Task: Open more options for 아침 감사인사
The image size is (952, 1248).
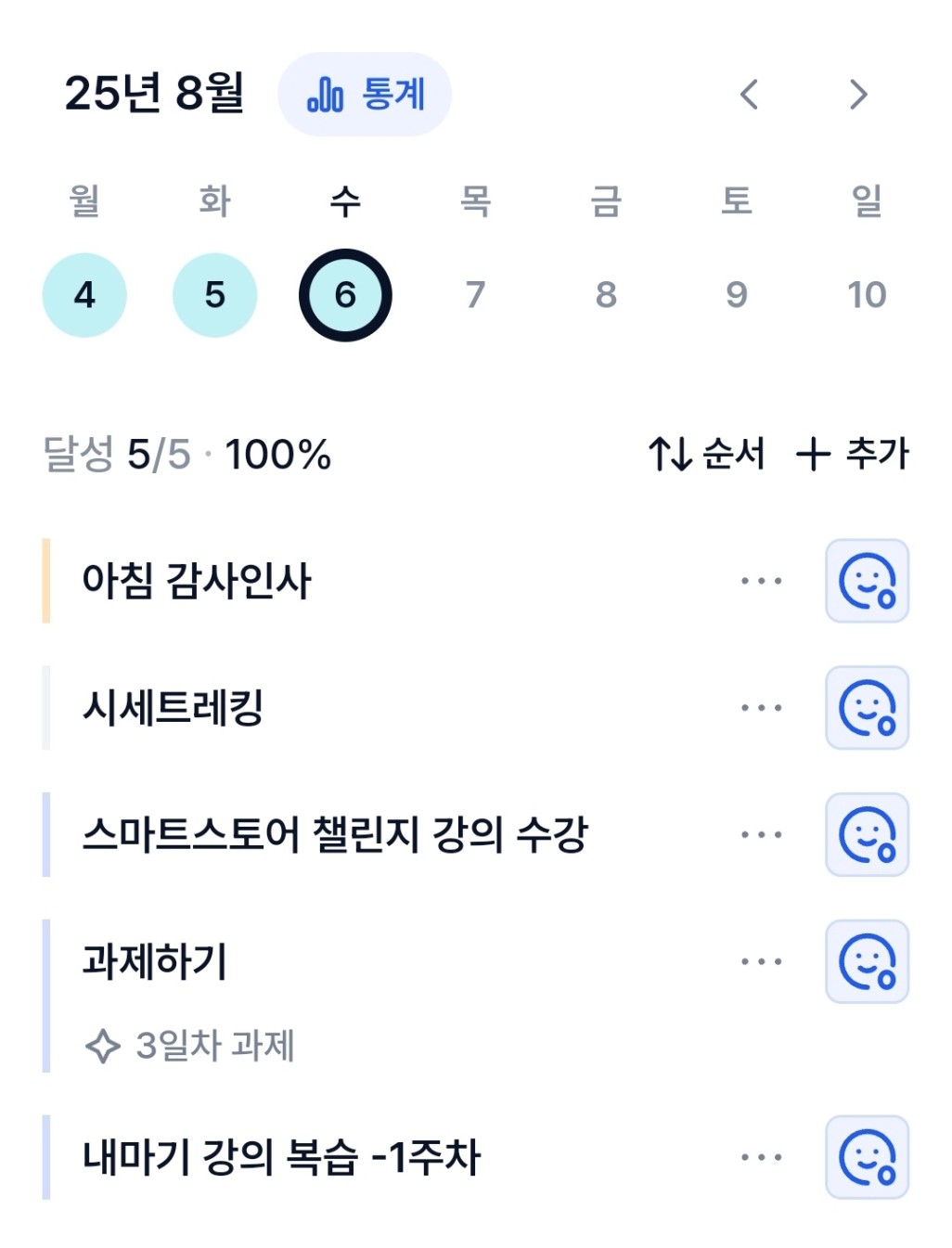Action: pyautogui.click(x=761, y=581)
